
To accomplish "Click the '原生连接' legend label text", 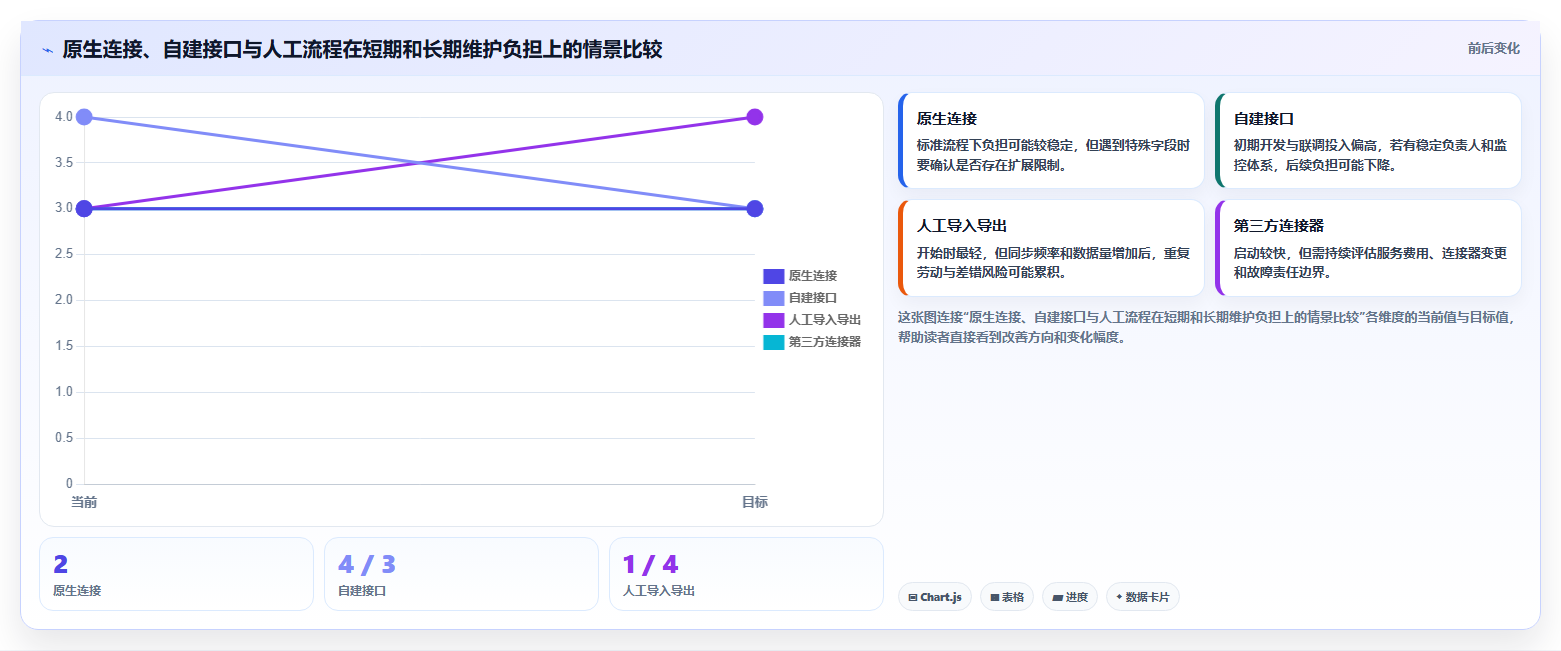I will pos(812,276).
